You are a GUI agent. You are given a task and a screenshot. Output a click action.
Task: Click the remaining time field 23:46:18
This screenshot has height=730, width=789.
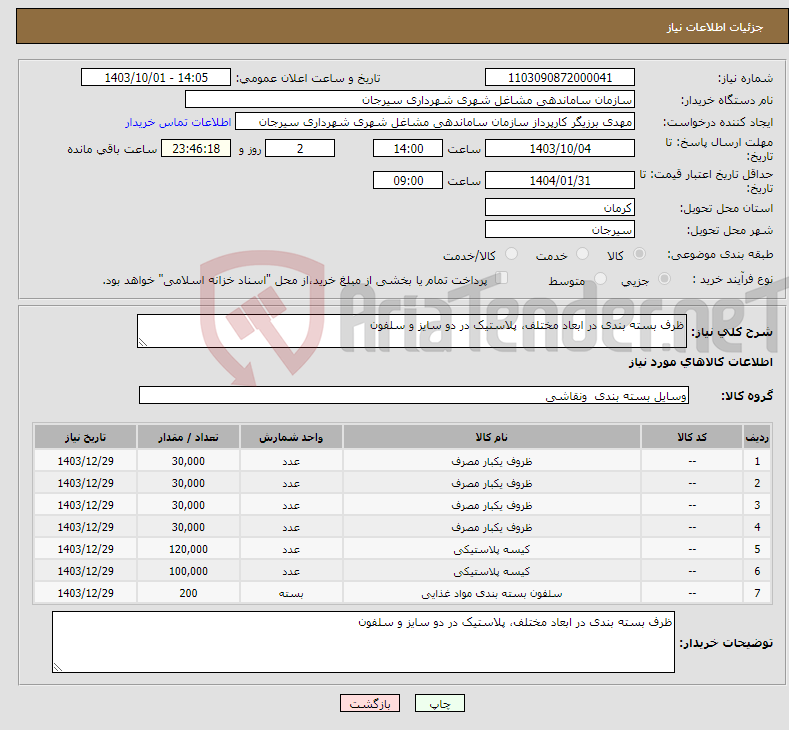(x=196, y=148)
